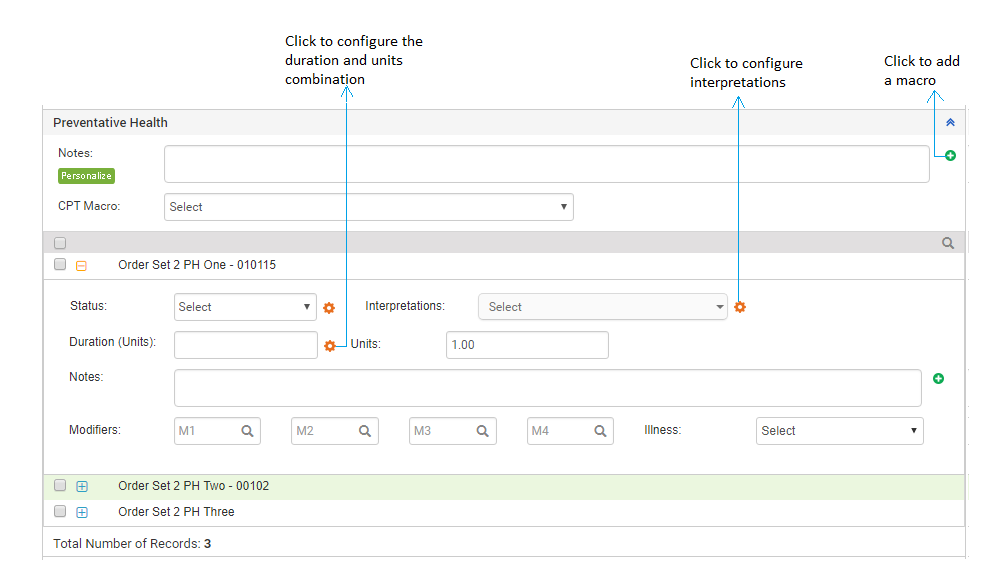Click the gear icon next to Status dropdown
The width and height of the screenshot is (982, 576).
point(328,308)
